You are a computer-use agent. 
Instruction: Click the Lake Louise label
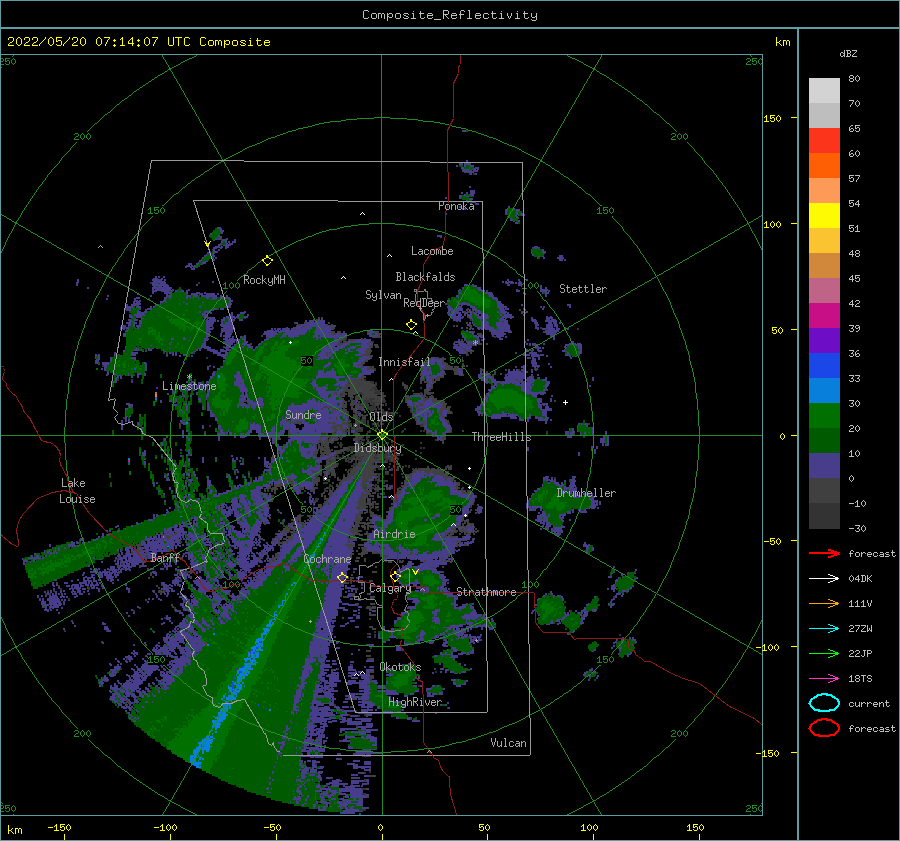pos(77,491)
